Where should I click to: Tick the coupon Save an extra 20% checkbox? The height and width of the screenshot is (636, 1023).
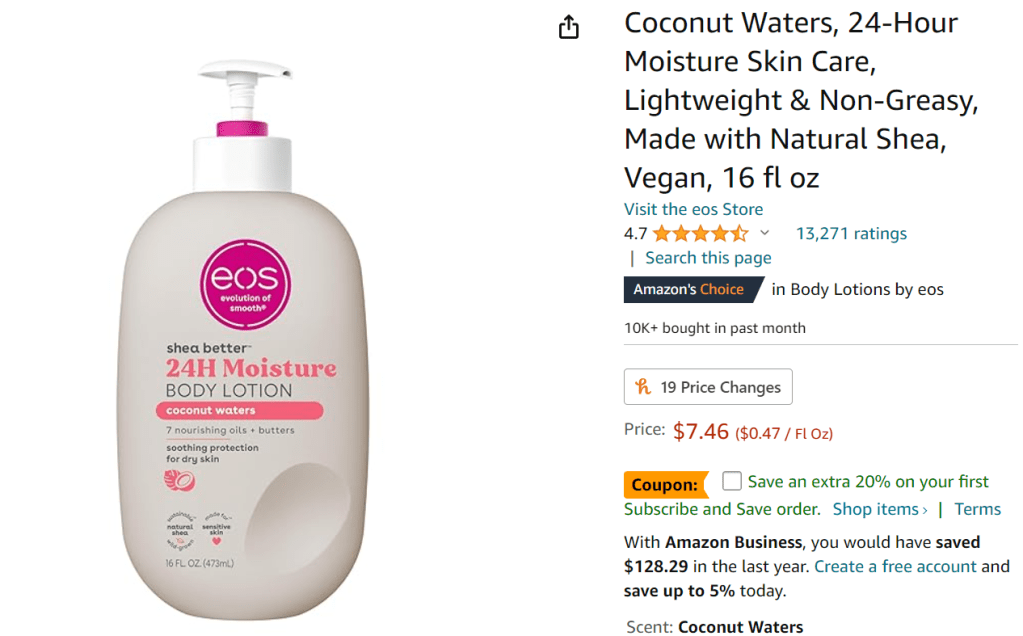pyautogui.click(x=732, y=481)
